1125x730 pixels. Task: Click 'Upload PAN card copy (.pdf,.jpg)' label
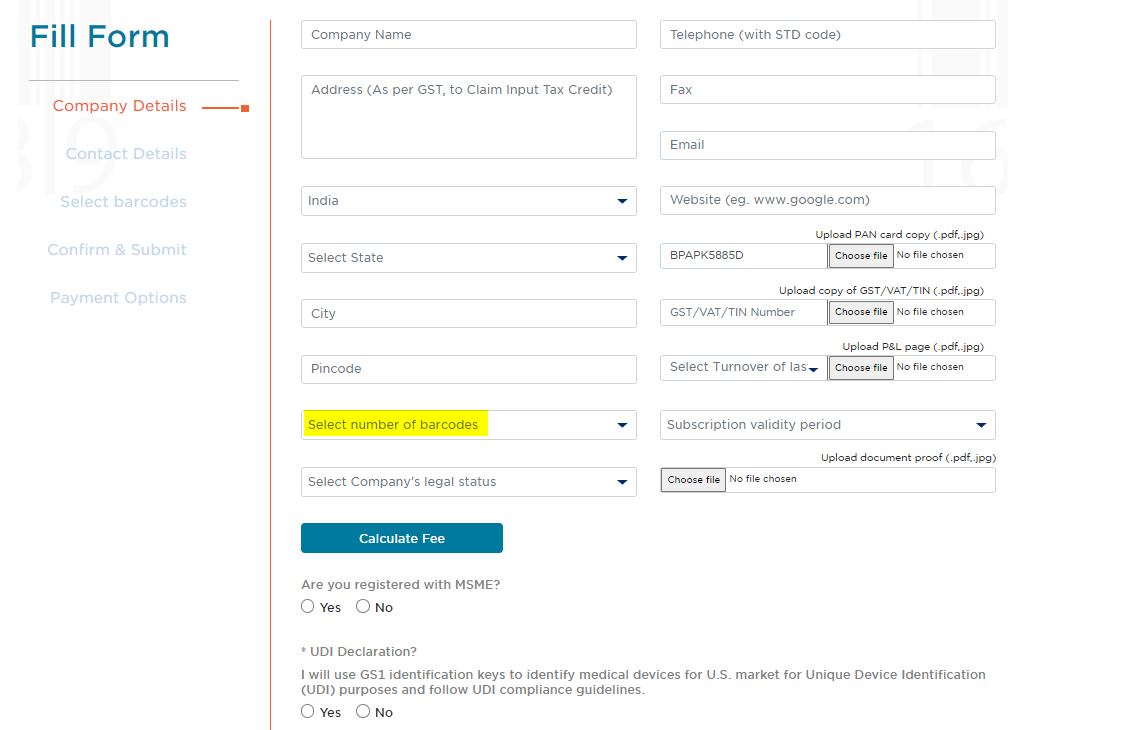point(899,235)
